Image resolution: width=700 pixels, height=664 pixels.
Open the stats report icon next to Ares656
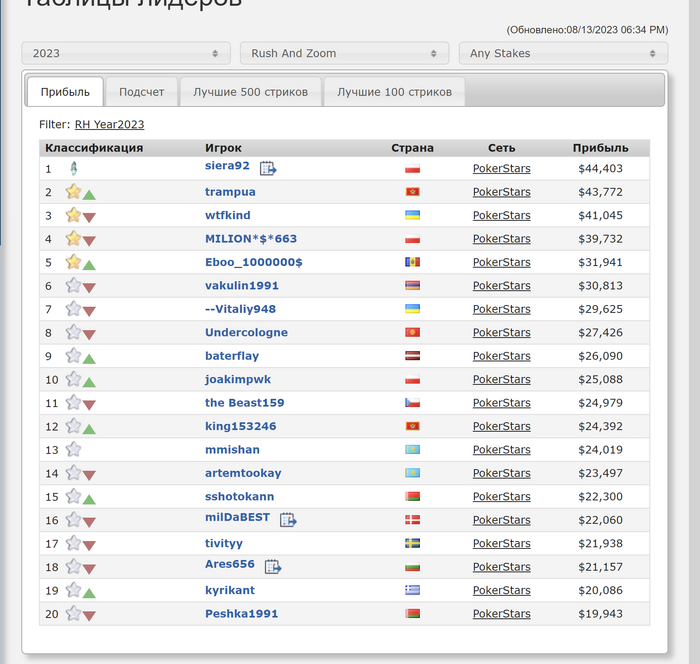coord(273,567)
